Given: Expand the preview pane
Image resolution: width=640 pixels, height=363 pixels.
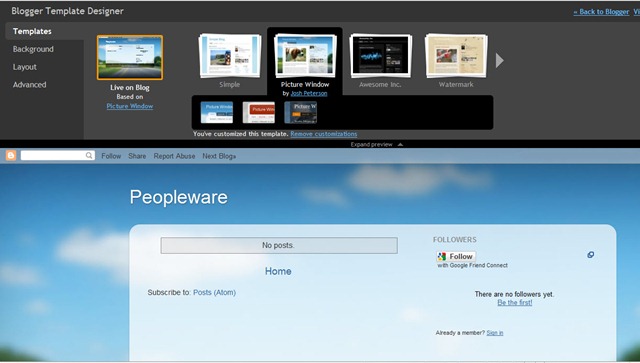Looking at the screenshot, I should (x=377, y=145).
